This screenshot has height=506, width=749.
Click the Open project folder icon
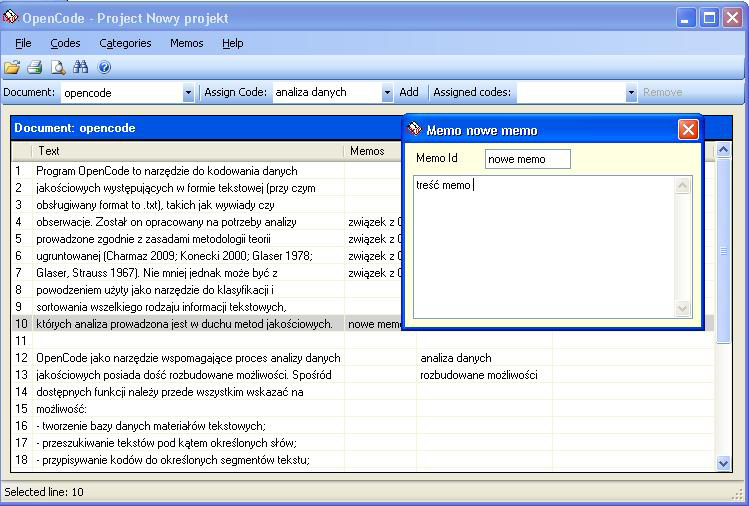pyautogui.click(x=12, y=67)
